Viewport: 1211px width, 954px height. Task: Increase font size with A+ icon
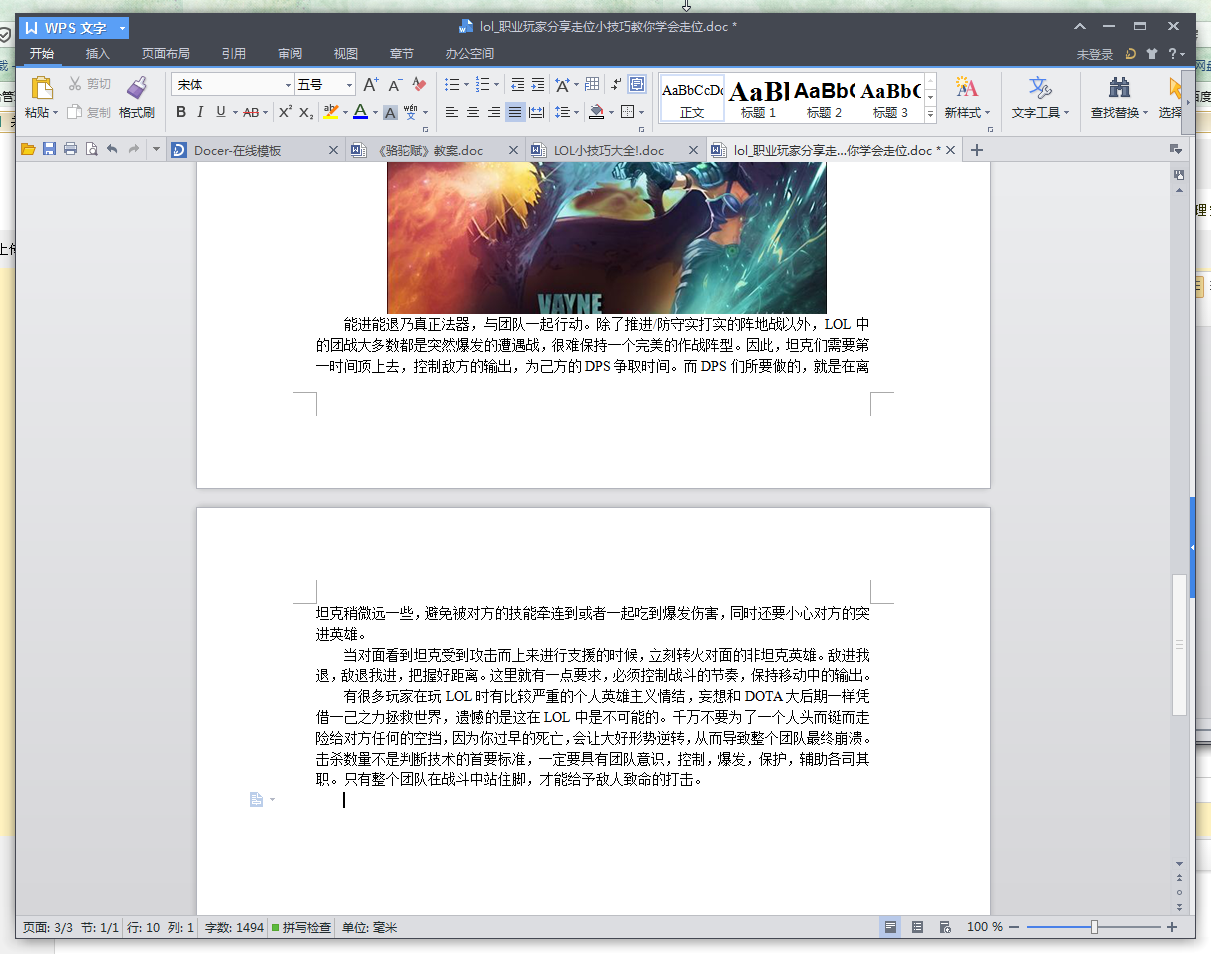pyautogui.click(x=370, y=85)
